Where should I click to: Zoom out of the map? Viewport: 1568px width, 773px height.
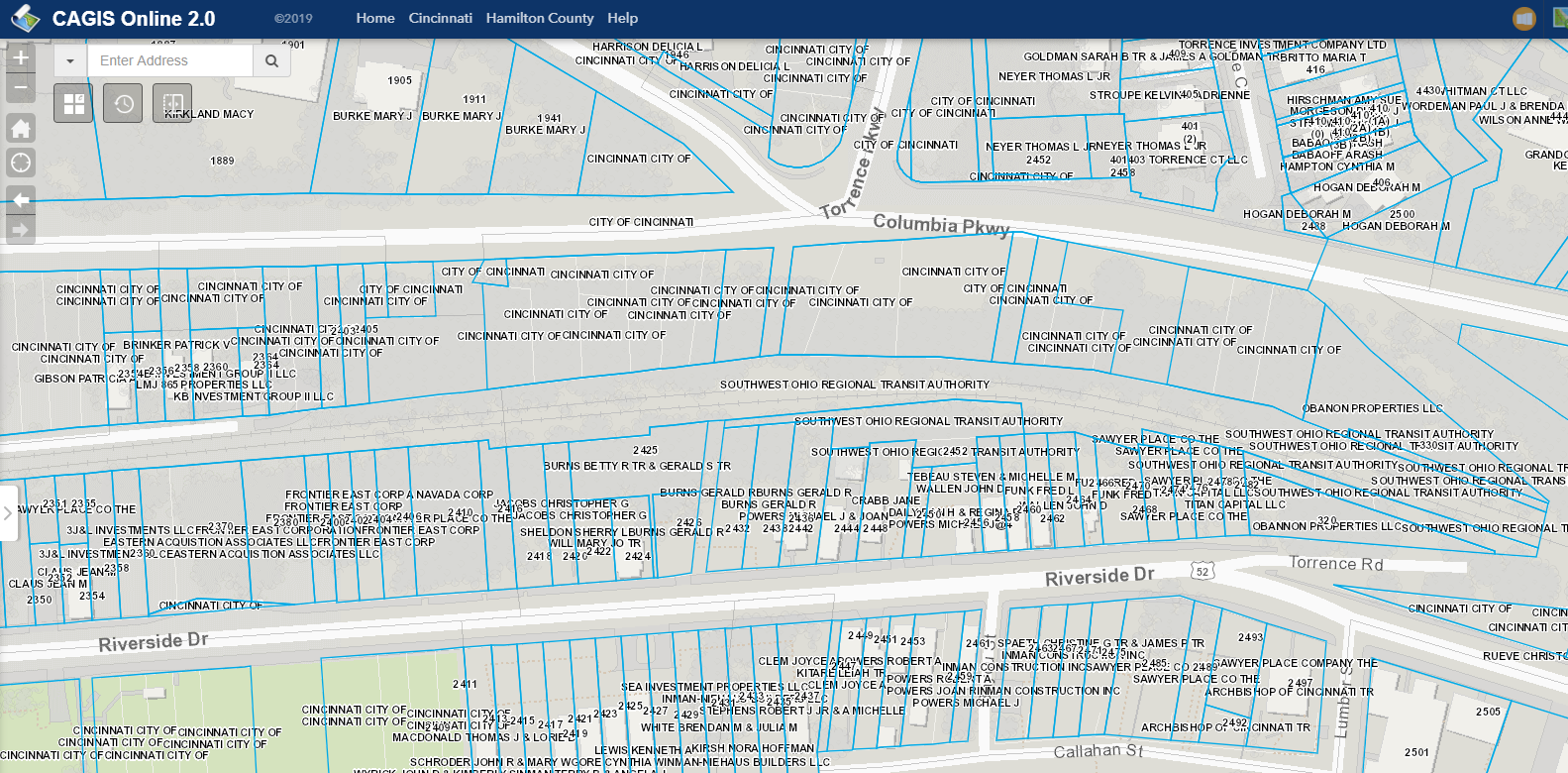point(21,88)
